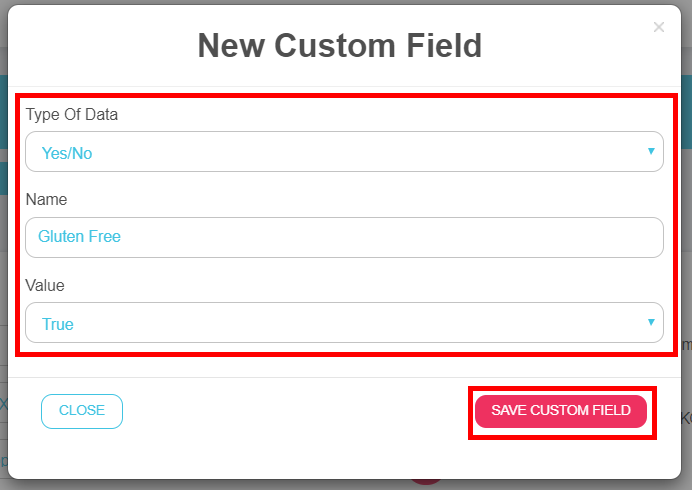Click the pink circle below the dialog

coord(427,482)
